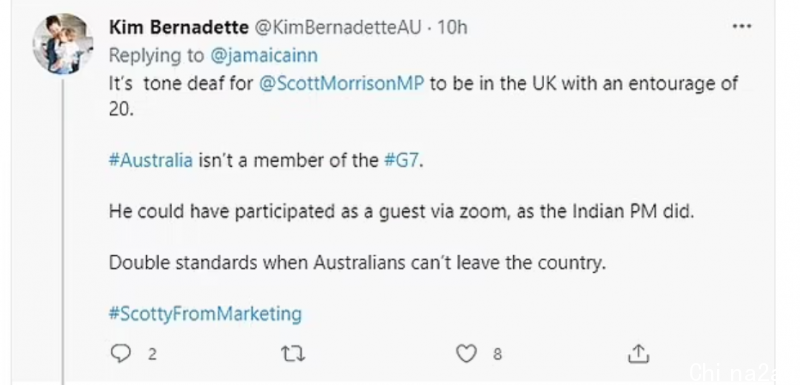Open the tweet's more options menu
The height and width of the screenshot is (385, 800).
pyautogui.click(x=741, y=27)
